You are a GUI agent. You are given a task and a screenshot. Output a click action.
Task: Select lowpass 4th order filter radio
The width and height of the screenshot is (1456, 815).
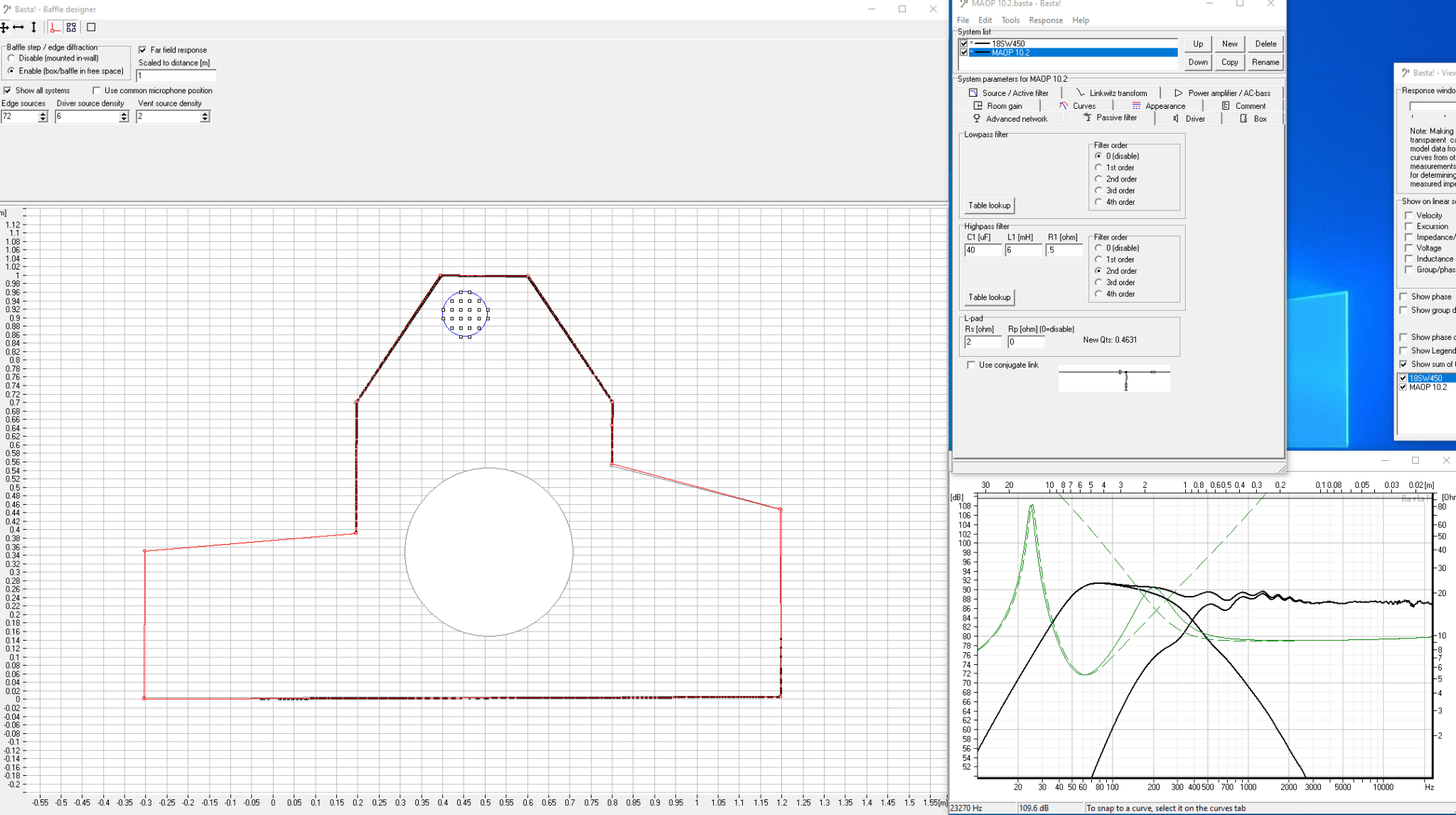click(1098, 202)
